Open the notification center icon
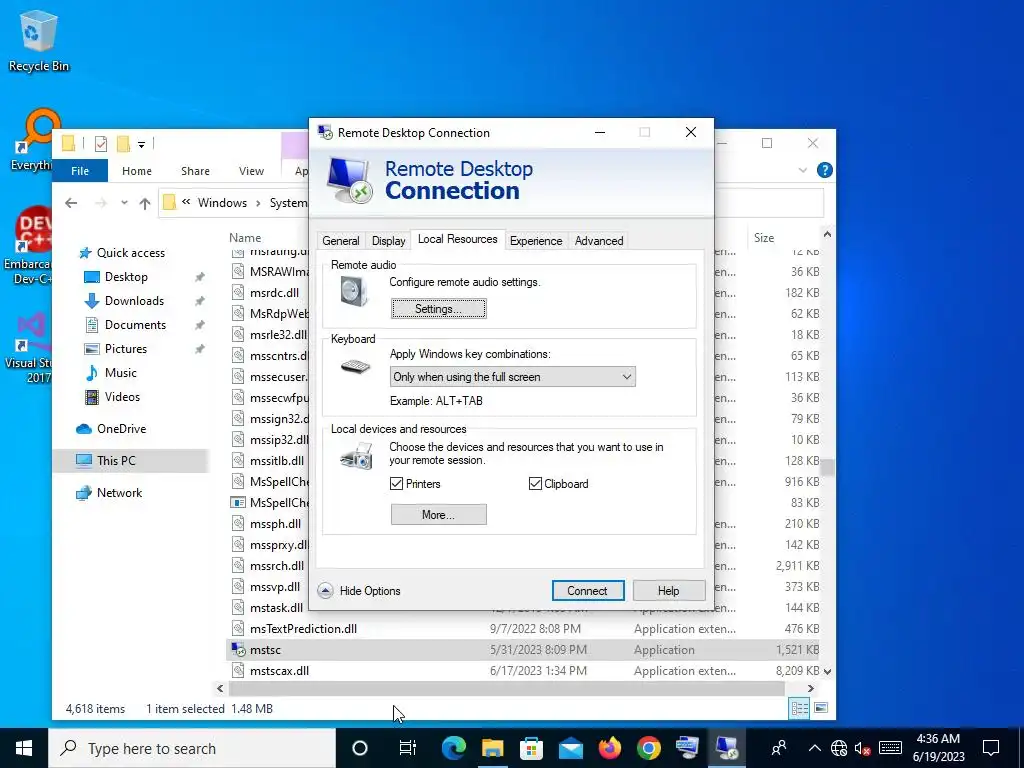 991,748
